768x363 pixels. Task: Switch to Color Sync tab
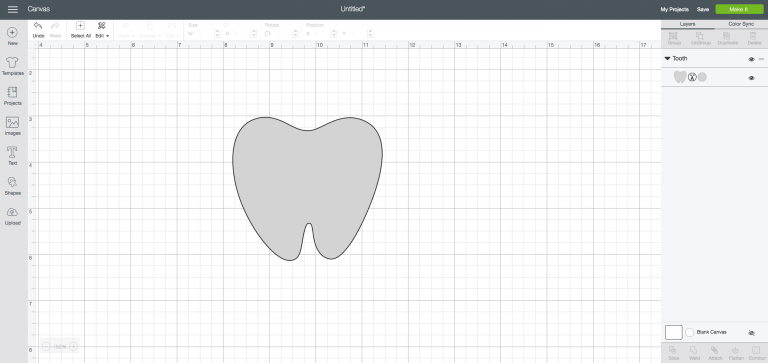click(x=741, y=24)
